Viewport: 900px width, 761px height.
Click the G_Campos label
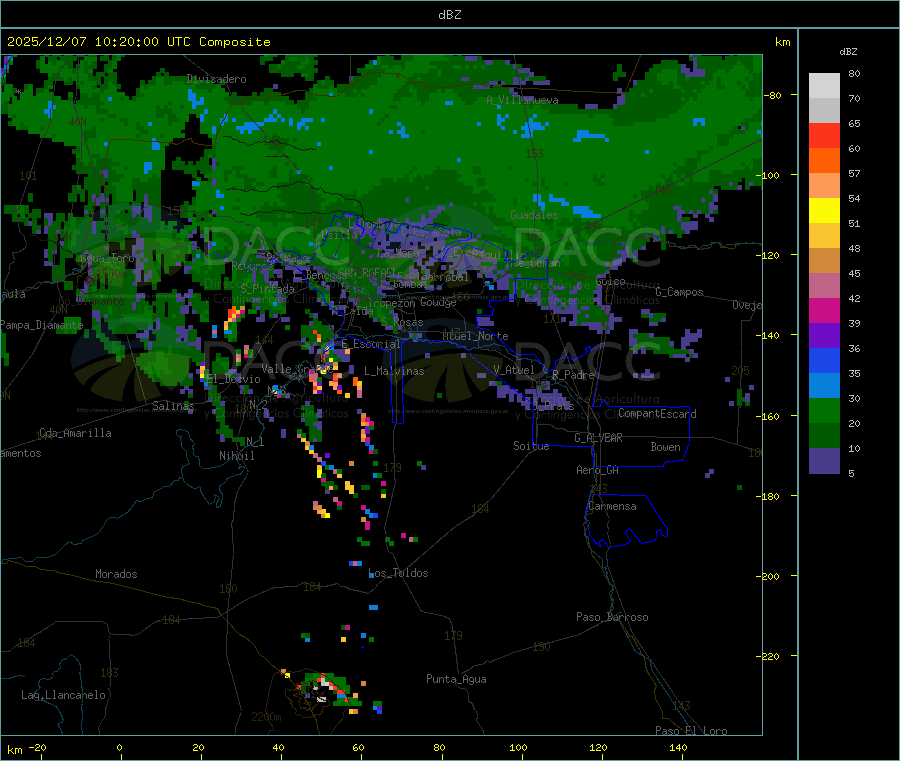click(x=679, y=292)
